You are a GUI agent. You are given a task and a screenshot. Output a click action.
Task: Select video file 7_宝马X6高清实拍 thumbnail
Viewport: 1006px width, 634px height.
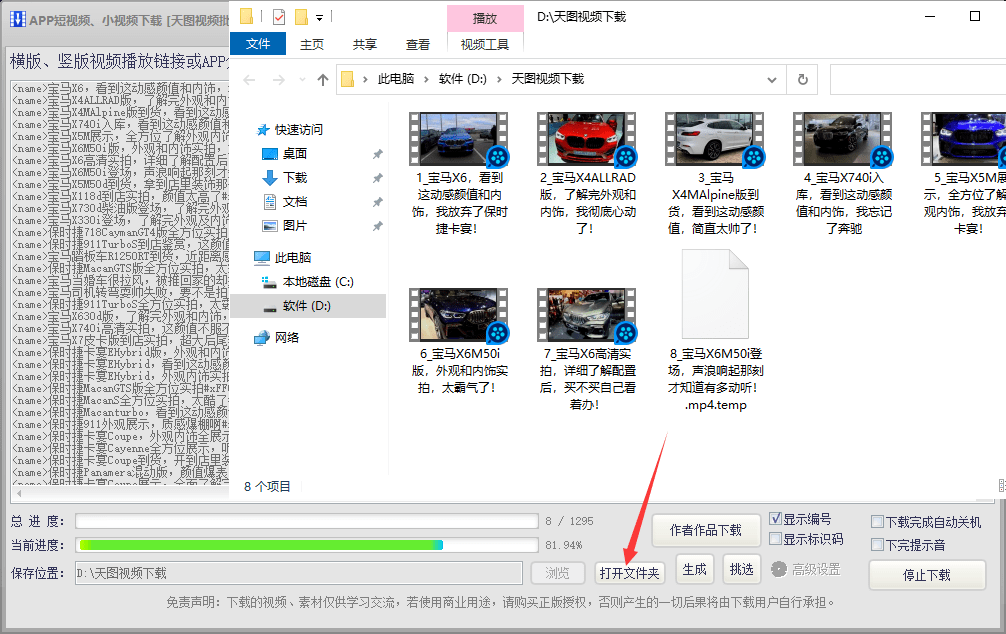(x=586, y=314)
